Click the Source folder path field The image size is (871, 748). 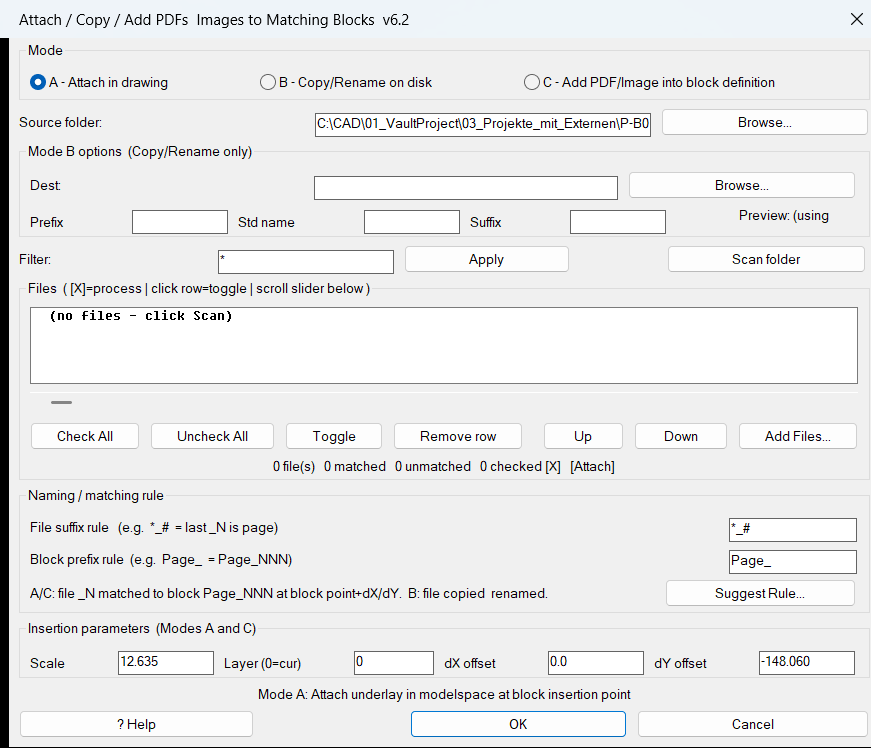(x=483, y=123)
